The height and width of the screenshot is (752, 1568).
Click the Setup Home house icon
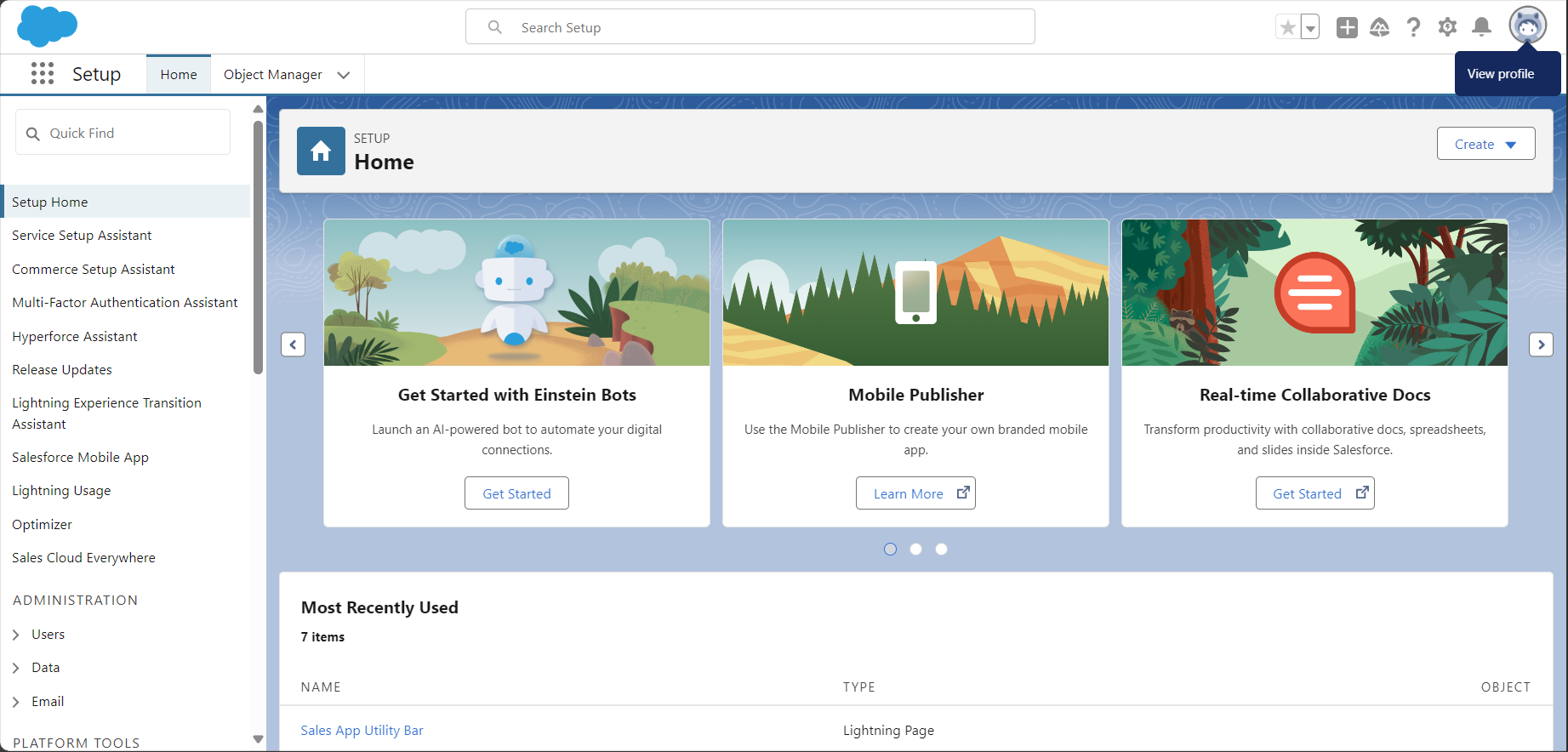point(321,151)
